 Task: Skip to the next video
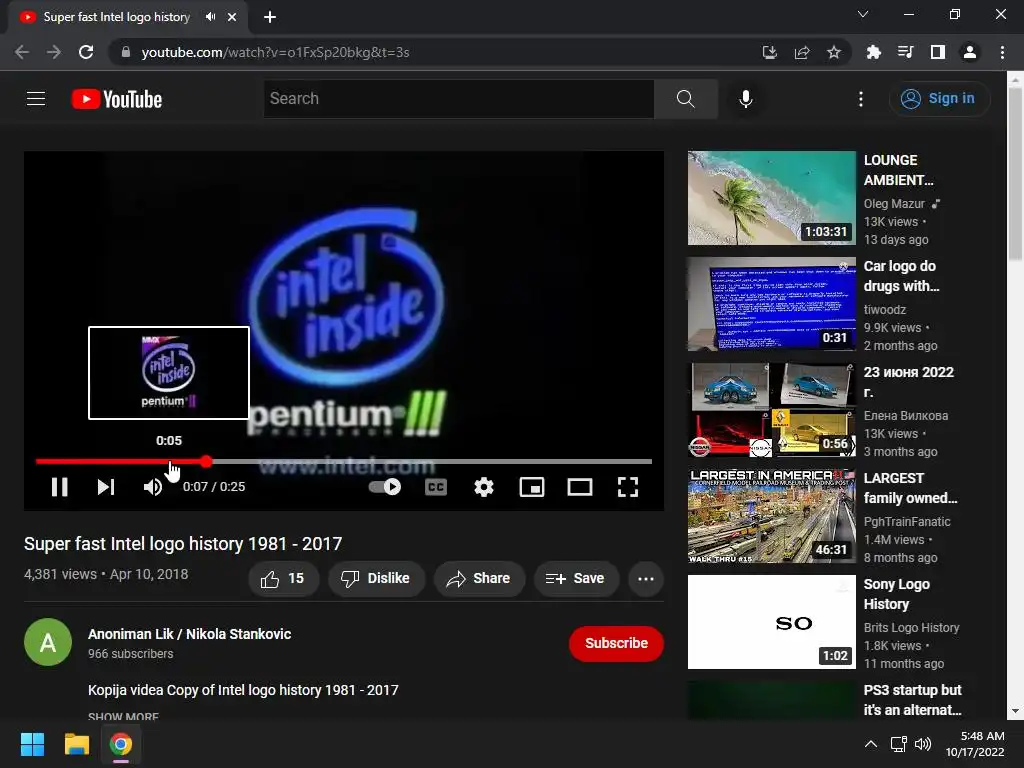click(106, 487)
